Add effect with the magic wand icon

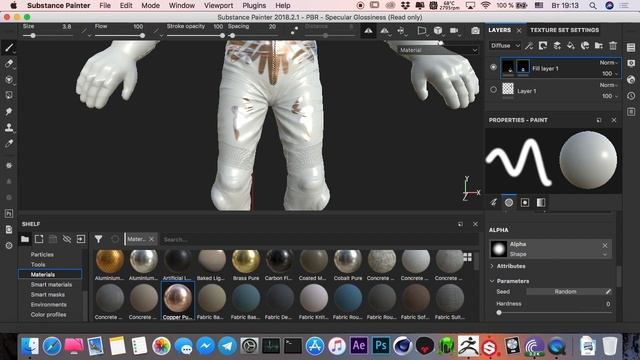click(529, 46)
